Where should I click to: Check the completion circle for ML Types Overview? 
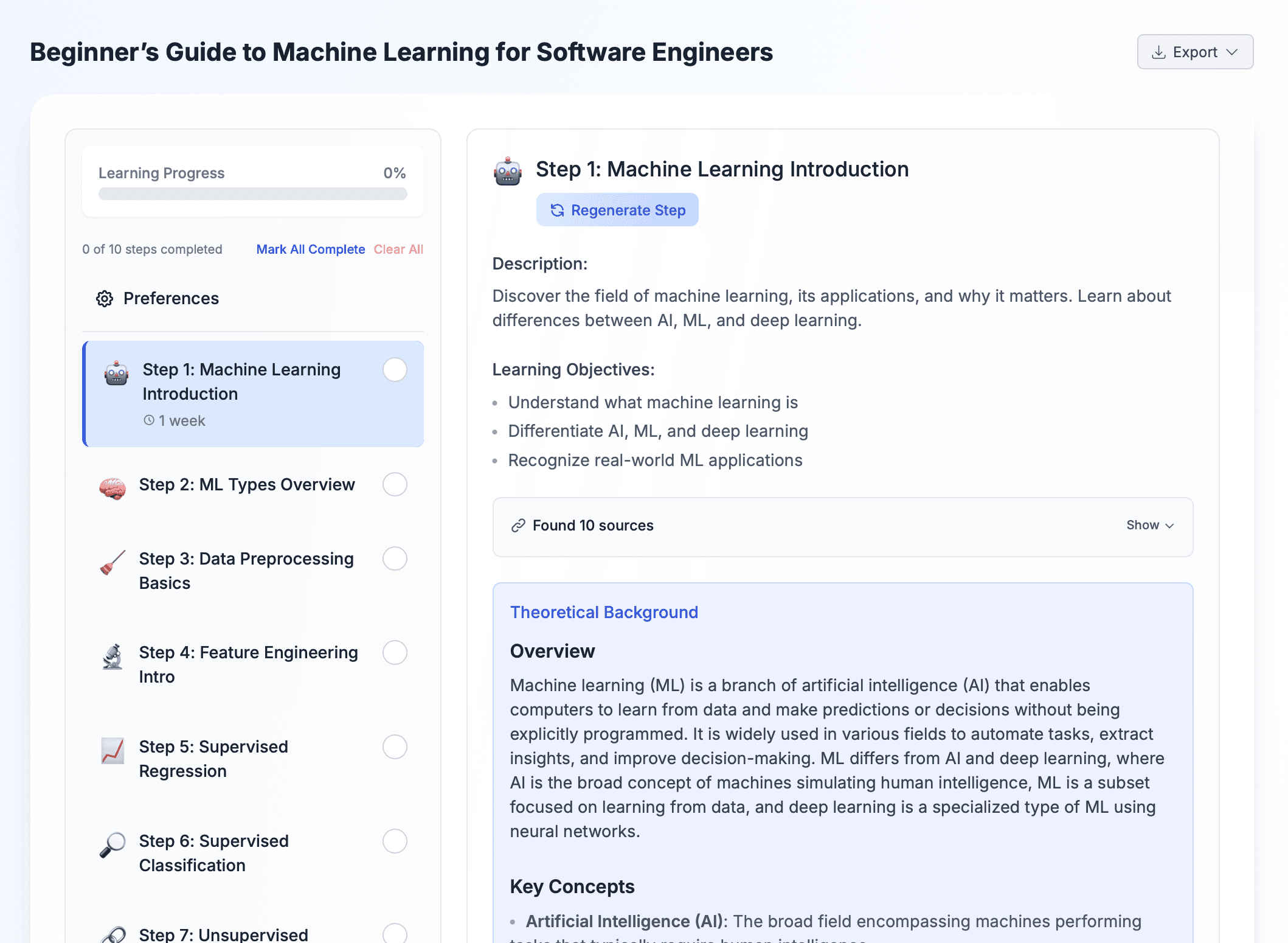[x=395, y=485]
